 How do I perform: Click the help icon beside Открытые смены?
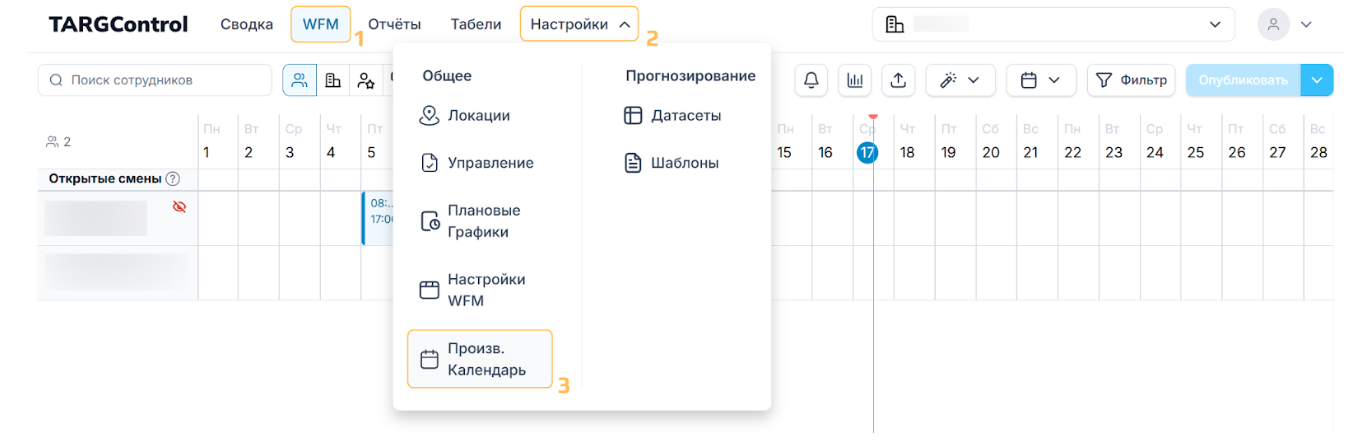173,179
